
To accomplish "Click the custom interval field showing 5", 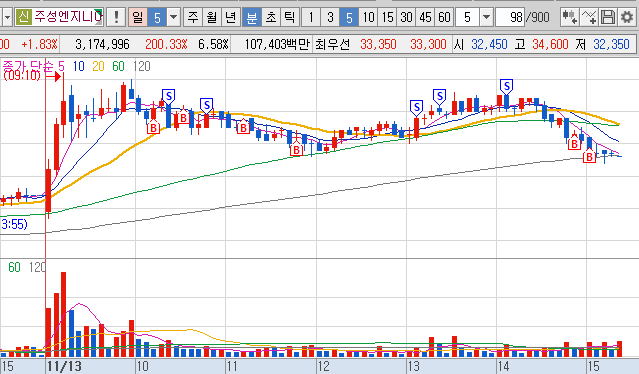I will [467, 18].
